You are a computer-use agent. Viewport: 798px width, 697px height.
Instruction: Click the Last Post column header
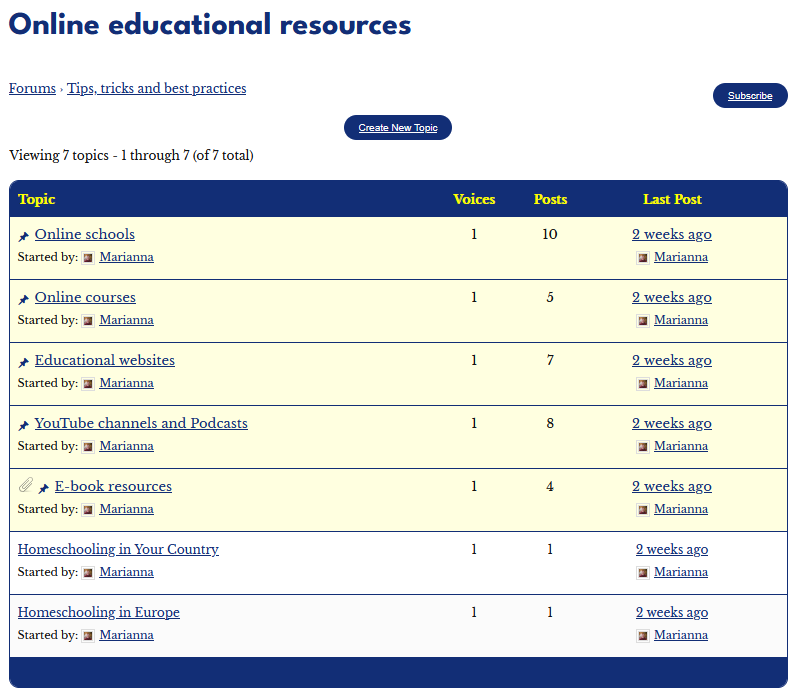click(672, 199)
